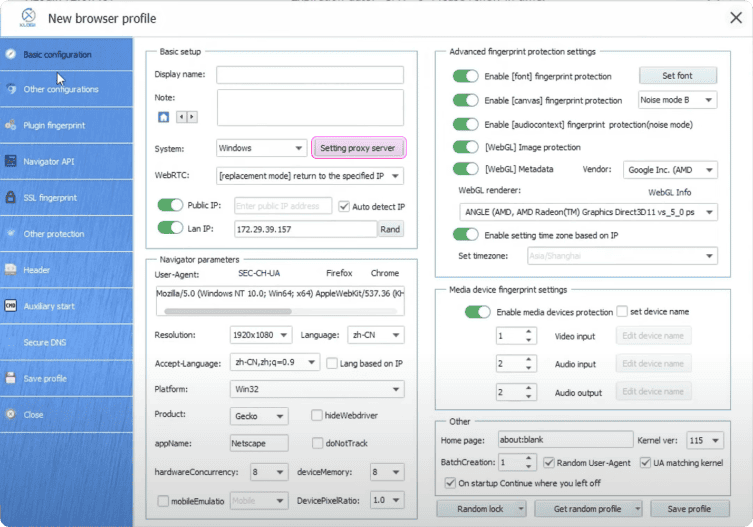Click the Save profile sidebar icon
The image size is (753, 527).
tap(11, 378)
